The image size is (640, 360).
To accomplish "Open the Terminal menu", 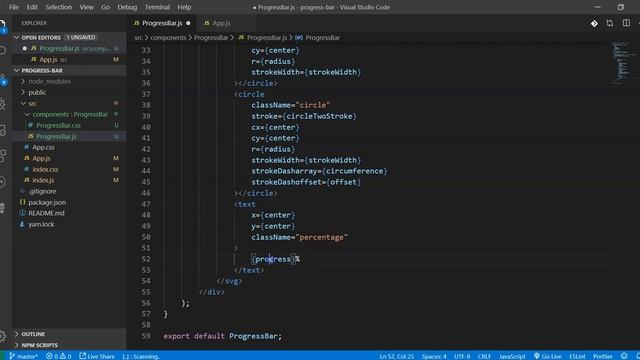I will pos(157,7).
